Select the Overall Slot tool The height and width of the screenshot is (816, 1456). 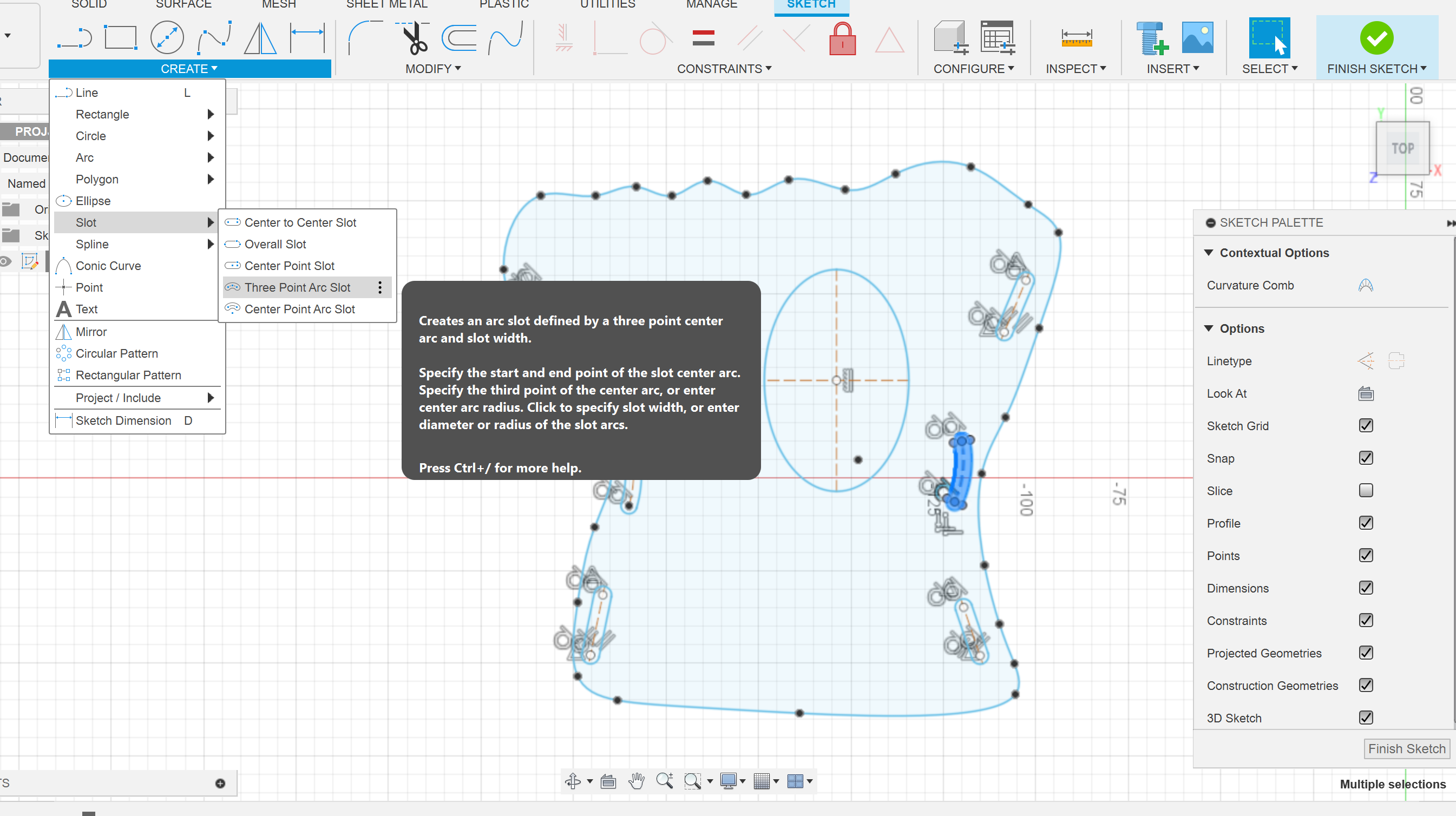(275, 243)
